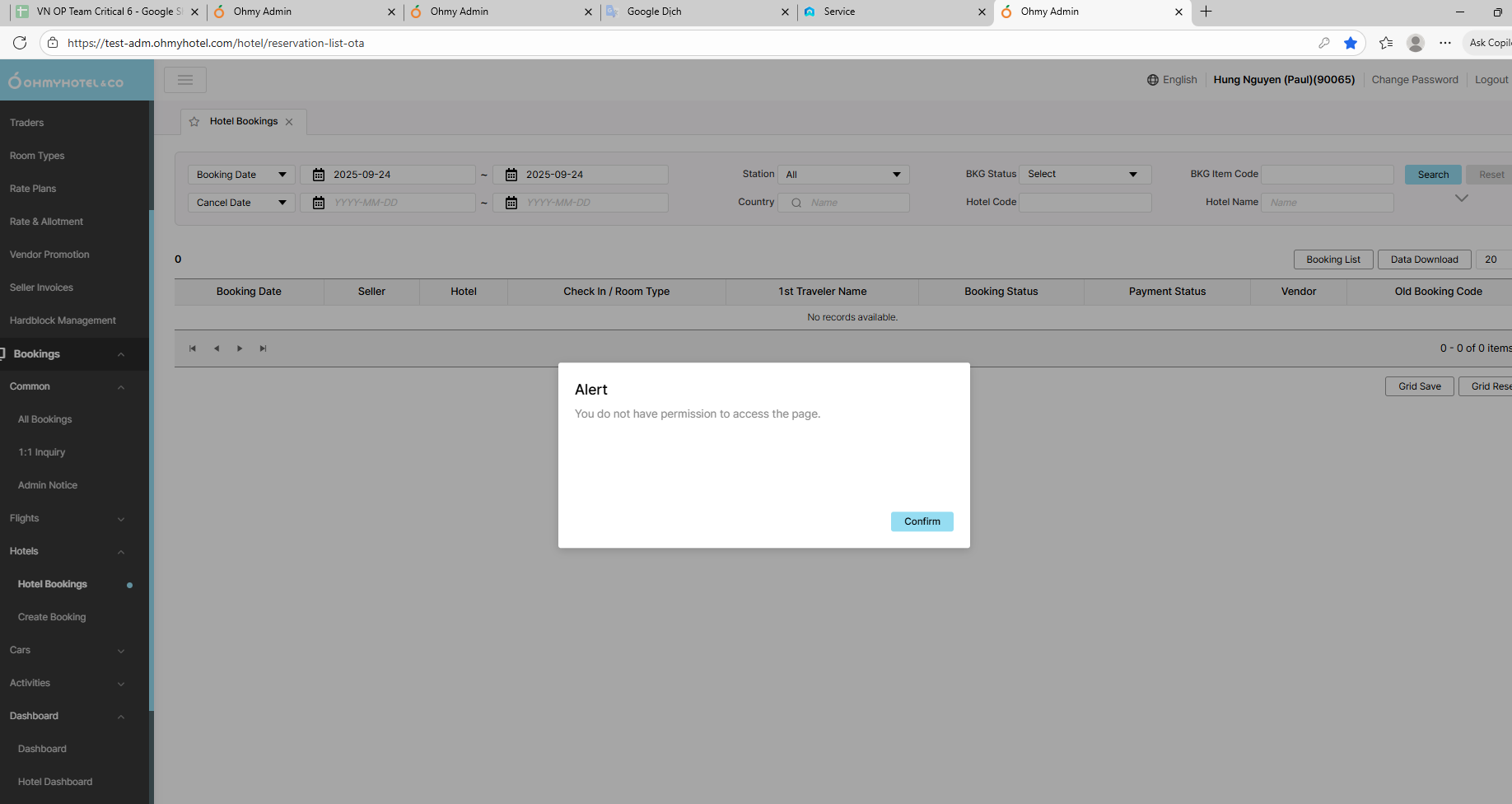The width and height of the screenshot is (1512, 804).
Task: Open Room Types in the sidebar
Action: (37, 156)
